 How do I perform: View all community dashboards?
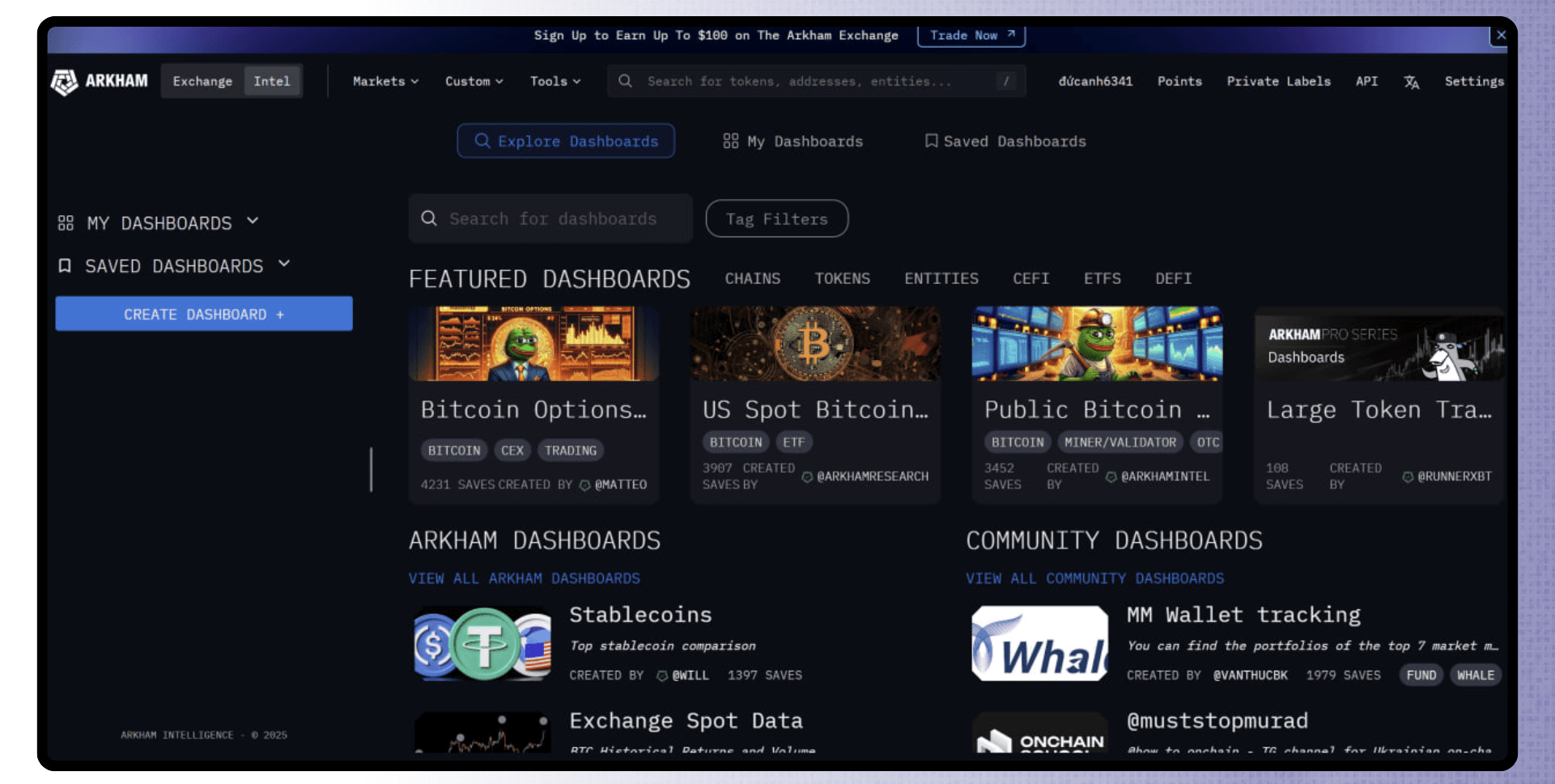1094,578
